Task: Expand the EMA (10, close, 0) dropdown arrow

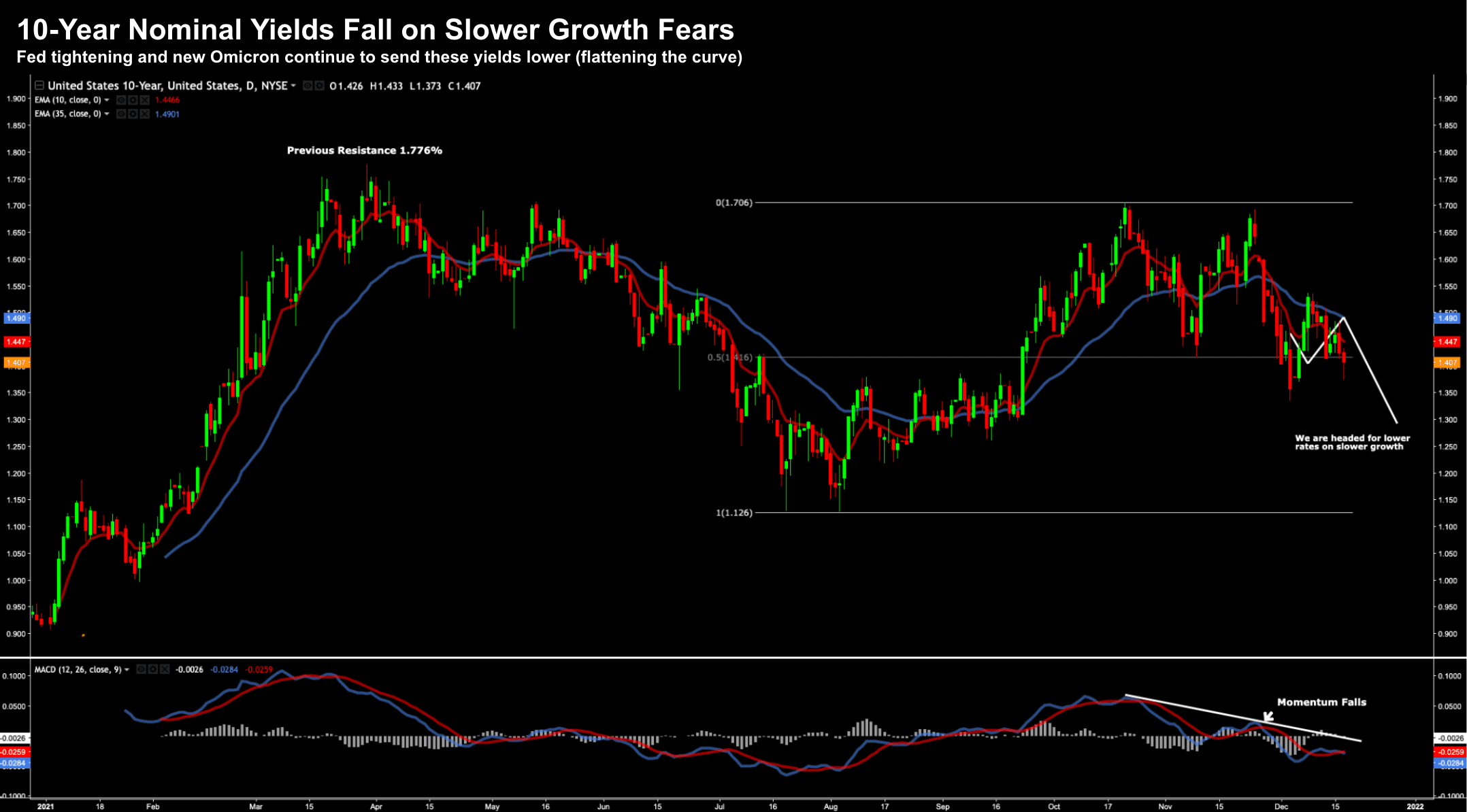Action: [x=107, y=100]
